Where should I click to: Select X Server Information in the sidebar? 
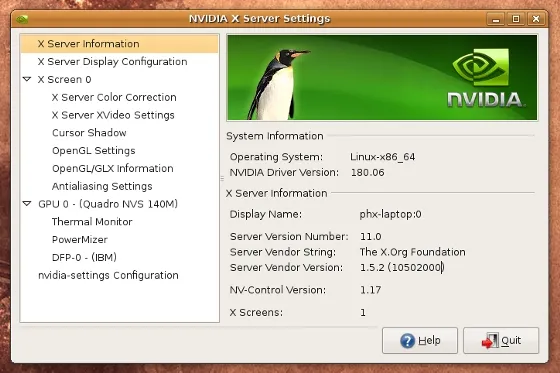pos(119,44)
